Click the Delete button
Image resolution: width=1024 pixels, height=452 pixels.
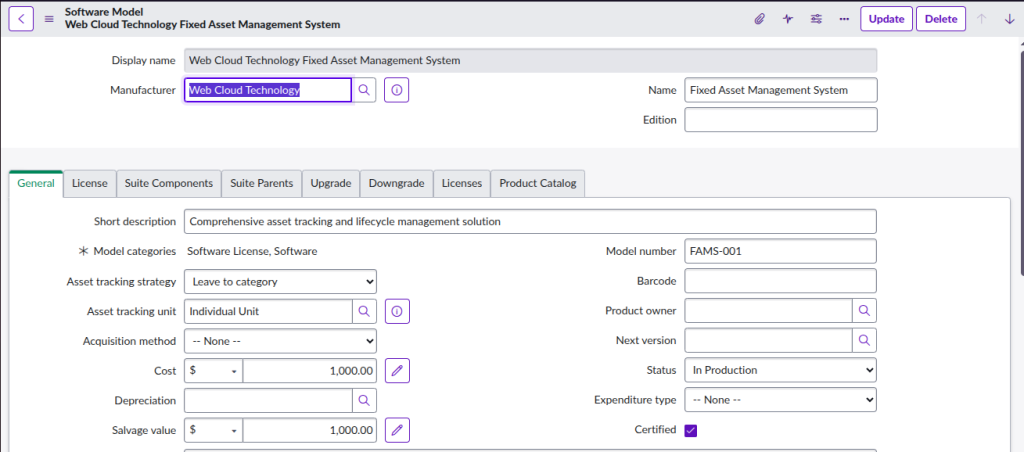(x=940, y=19)
